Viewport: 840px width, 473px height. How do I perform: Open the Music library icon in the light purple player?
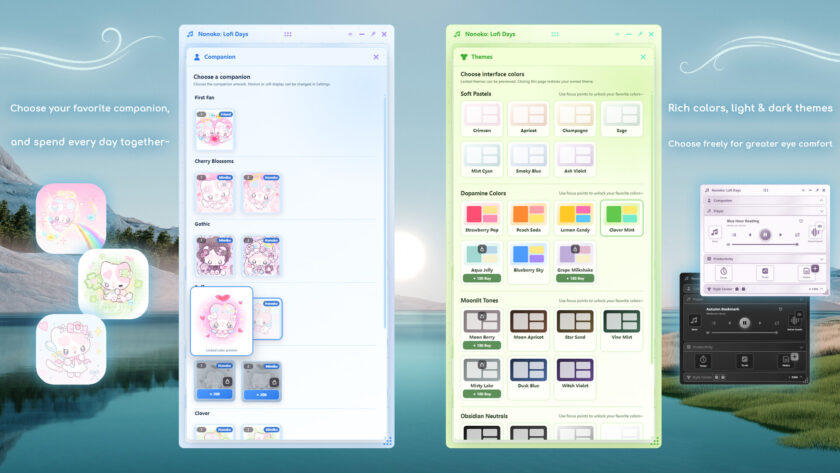pyautogui.click(x=715, y=232)
